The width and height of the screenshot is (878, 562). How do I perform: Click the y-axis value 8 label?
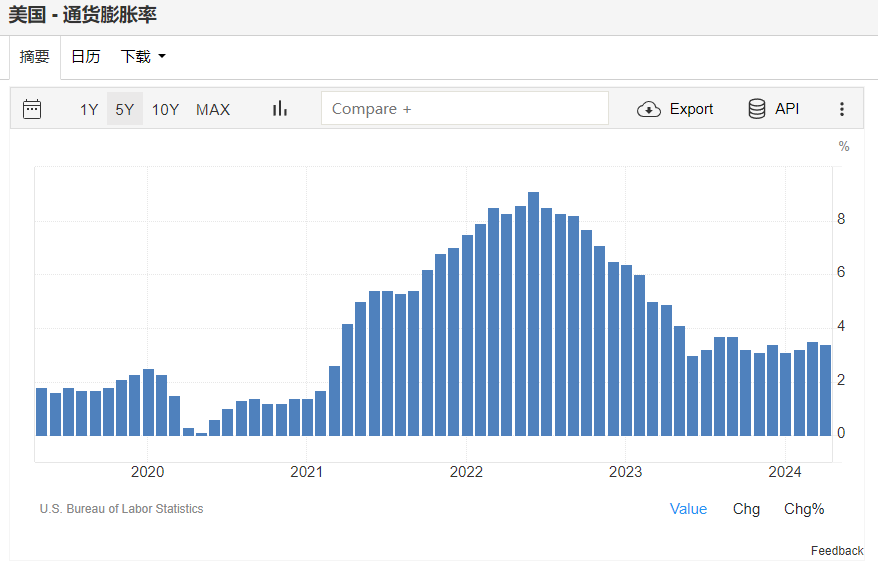click(x=841, y=219)
